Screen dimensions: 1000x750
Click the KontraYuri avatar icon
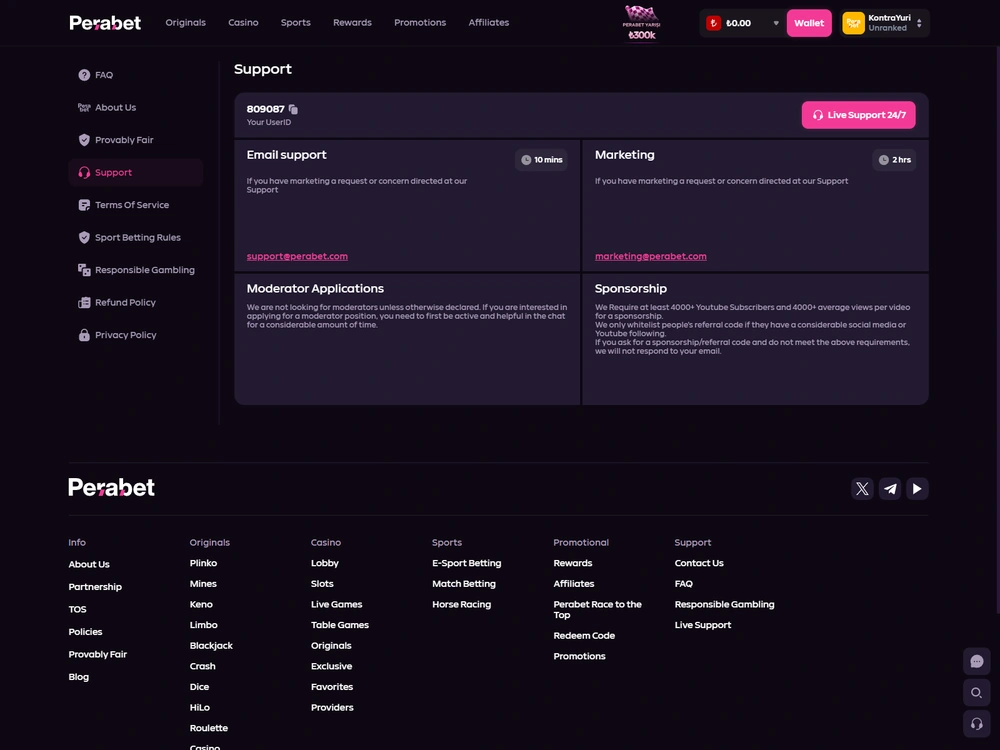tap(853, 23)
